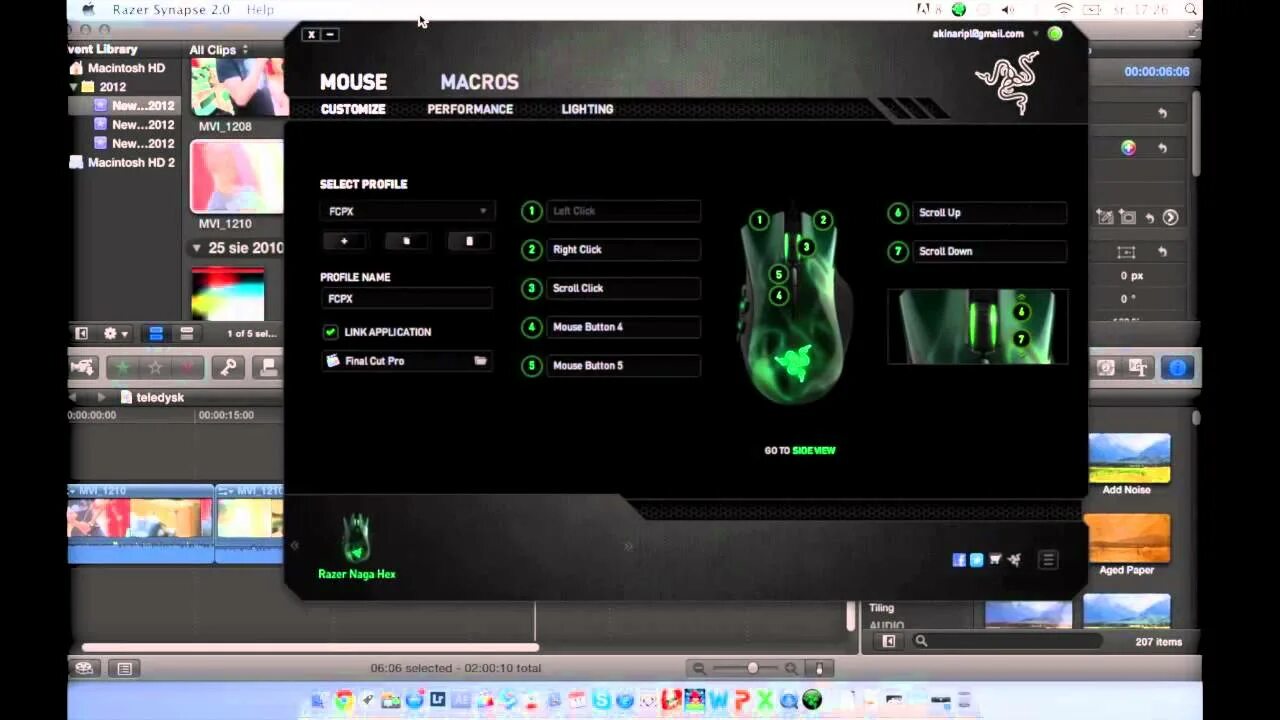The height and width of the screenshot is (720, 1280).
Task: Click the keyword key icon in Final Cut
Action: [x=228, y=368]
